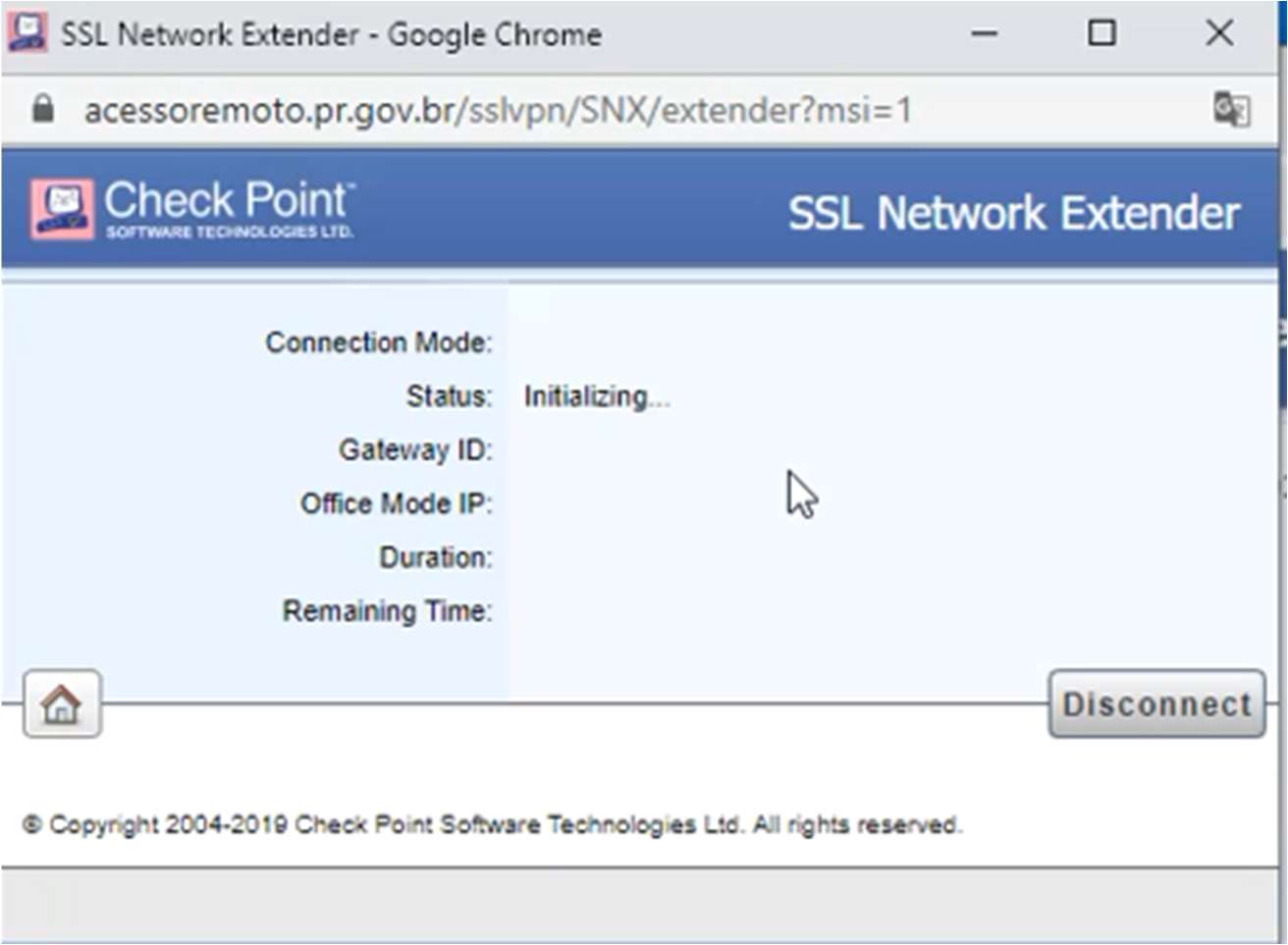Close the SSL Network Extender window
The height and width of the screenshot is (945, 1288).
click(1219, 33)
